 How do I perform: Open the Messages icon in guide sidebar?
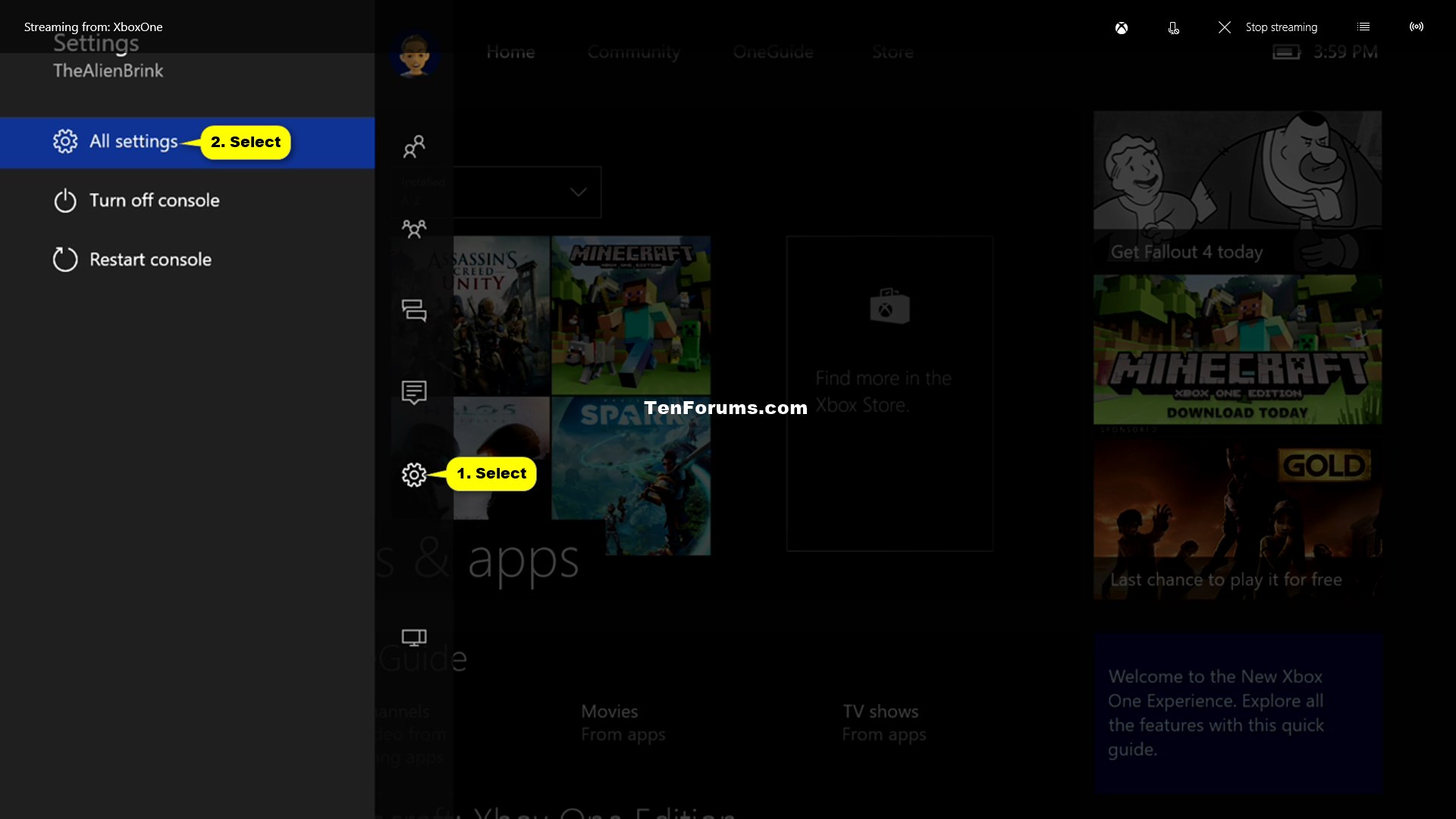[414, 310]
